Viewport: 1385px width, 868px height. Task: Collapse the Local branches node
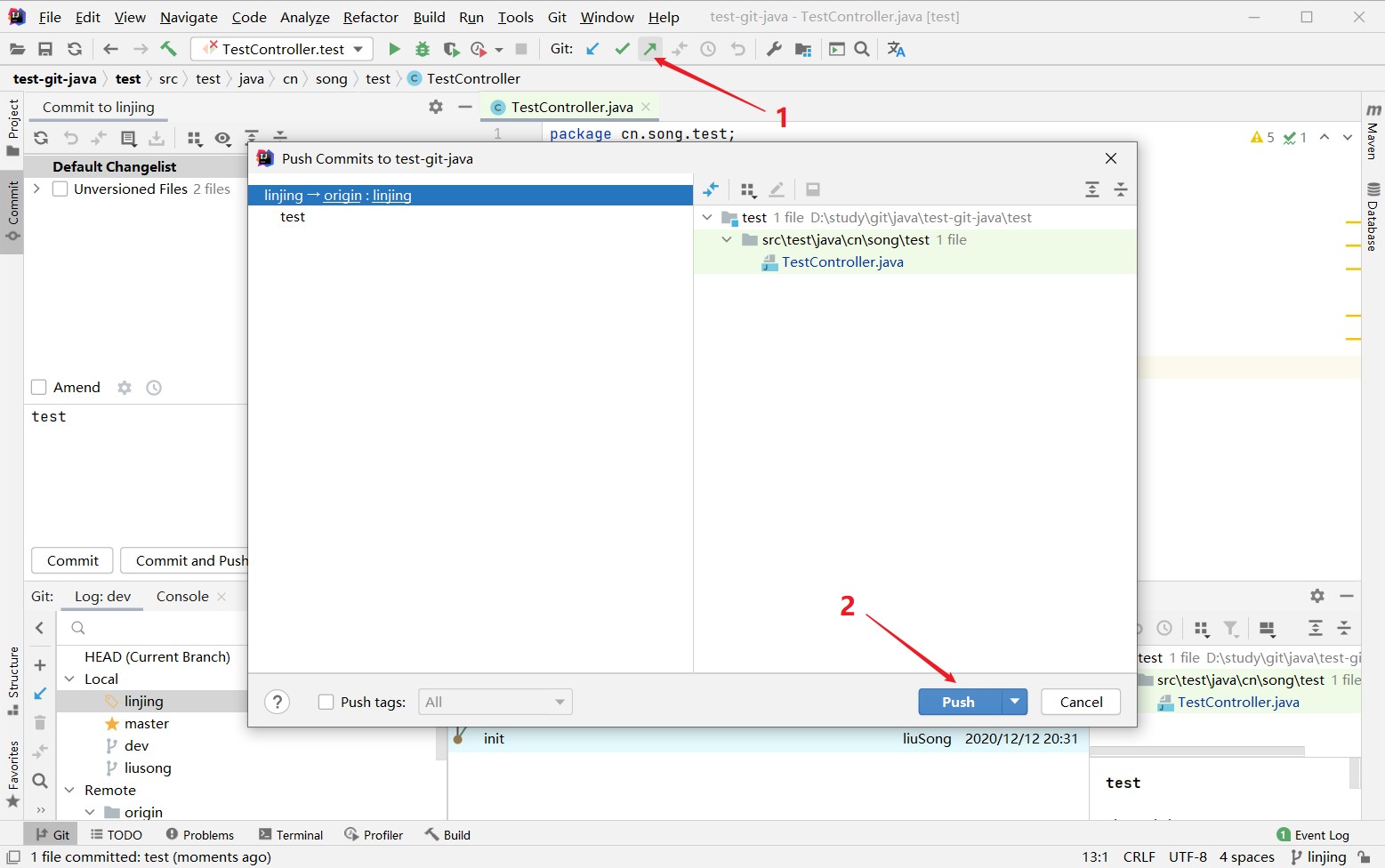tap(69, 679)
